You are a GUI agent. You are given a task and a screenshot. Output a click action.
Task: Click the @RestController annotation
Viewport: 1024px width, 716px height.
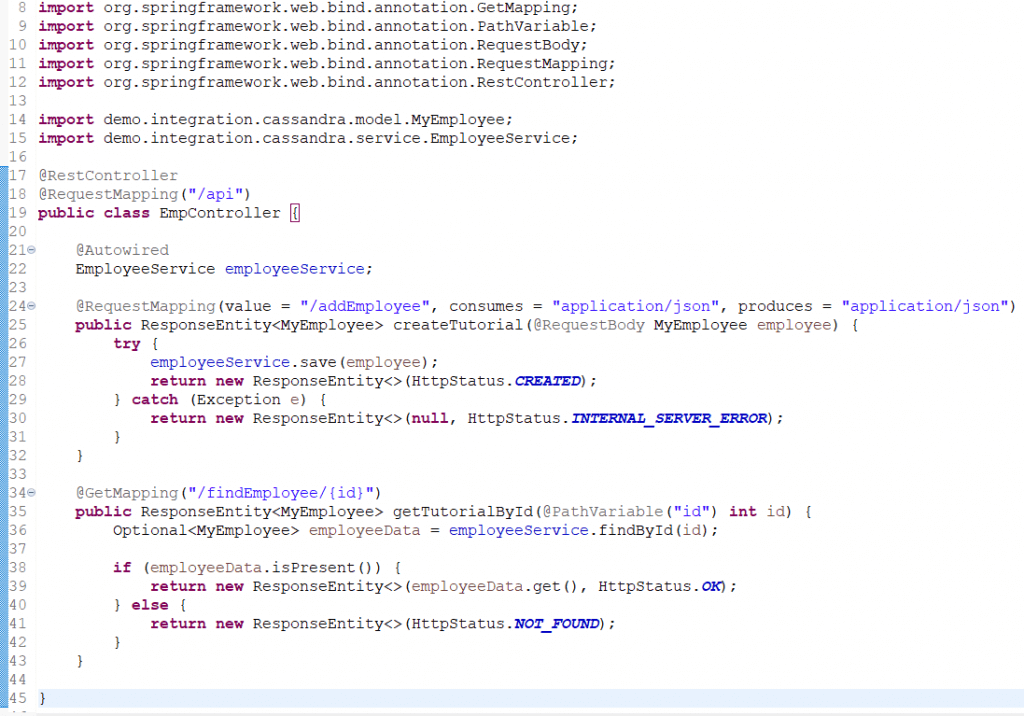[x=108, y=176]
